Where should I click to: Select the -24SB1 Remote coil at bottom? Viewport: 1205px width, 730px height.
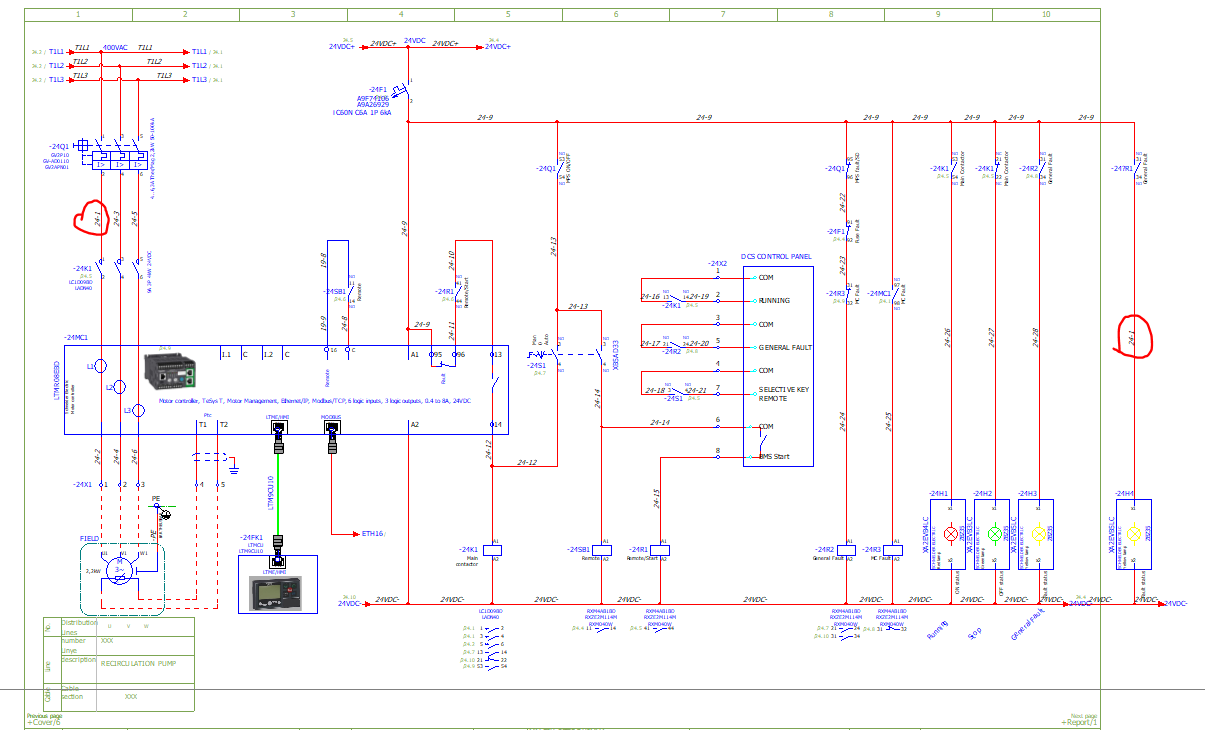pyautogui.click(x=601, y=549)
